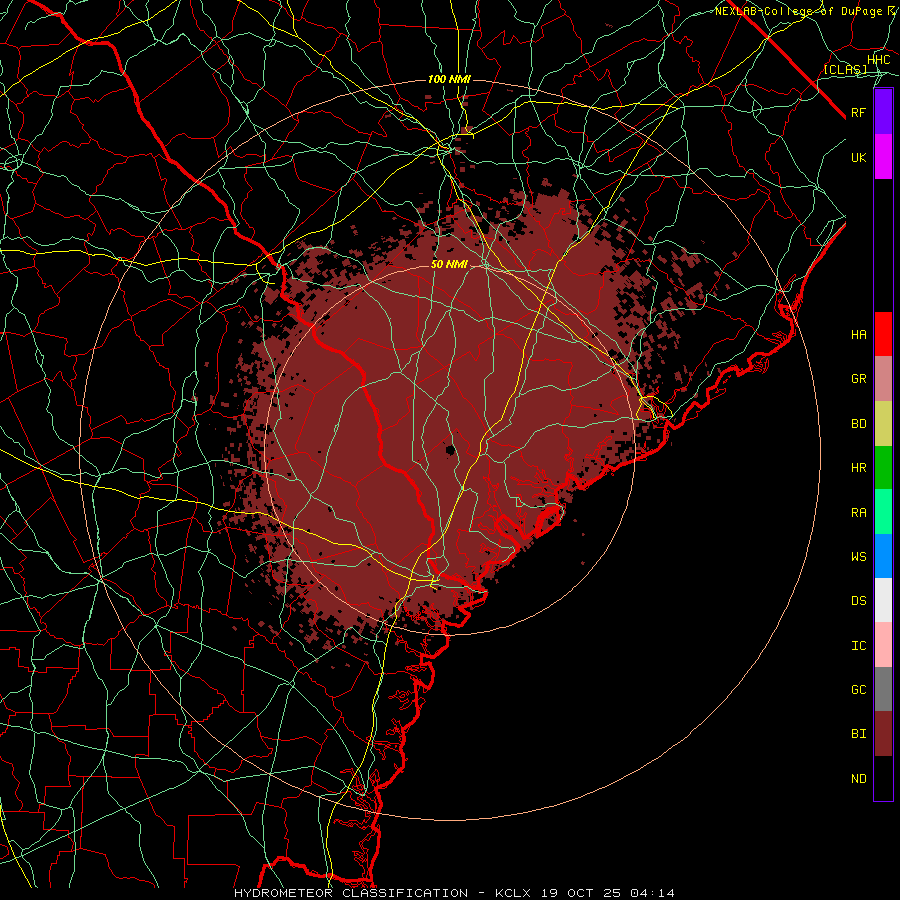Viewport: 900px width, 900px height.
Task: Click the RF purple legend swatch
Action: pyautogui.click(x=883, y=112)
